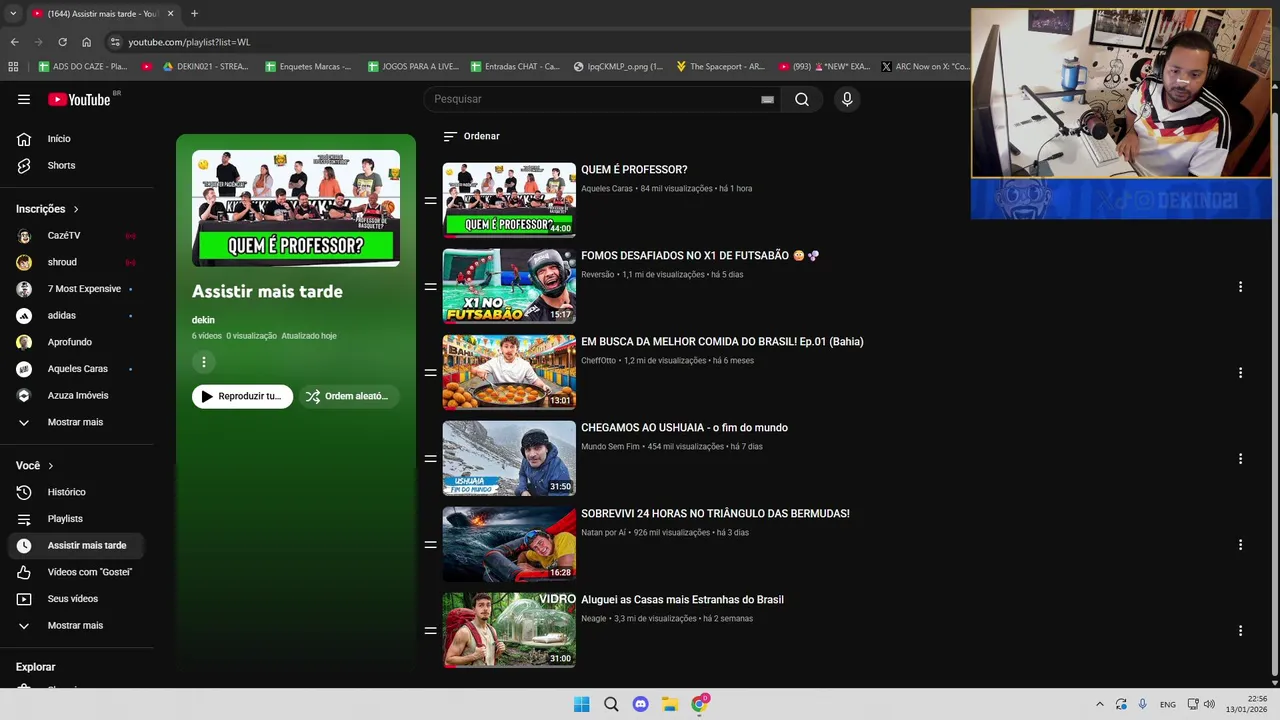Viewport: 1280px width, 720px height.
Task: Click Reversão channel name
Action: (598, 275)
